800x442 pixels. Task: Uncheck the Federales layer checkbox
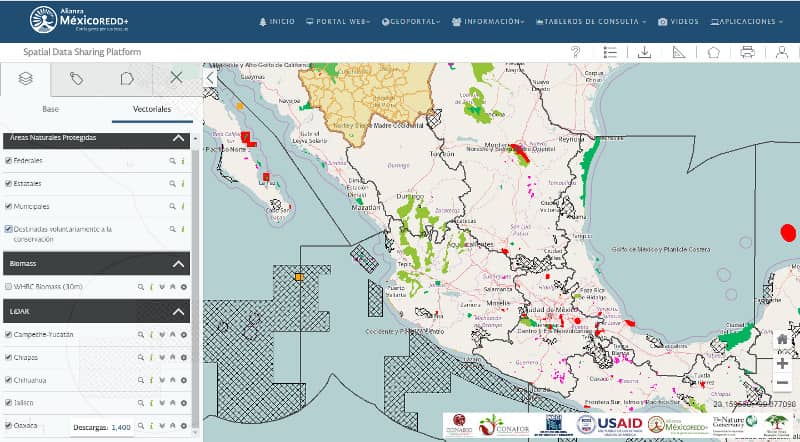[9, 160]
